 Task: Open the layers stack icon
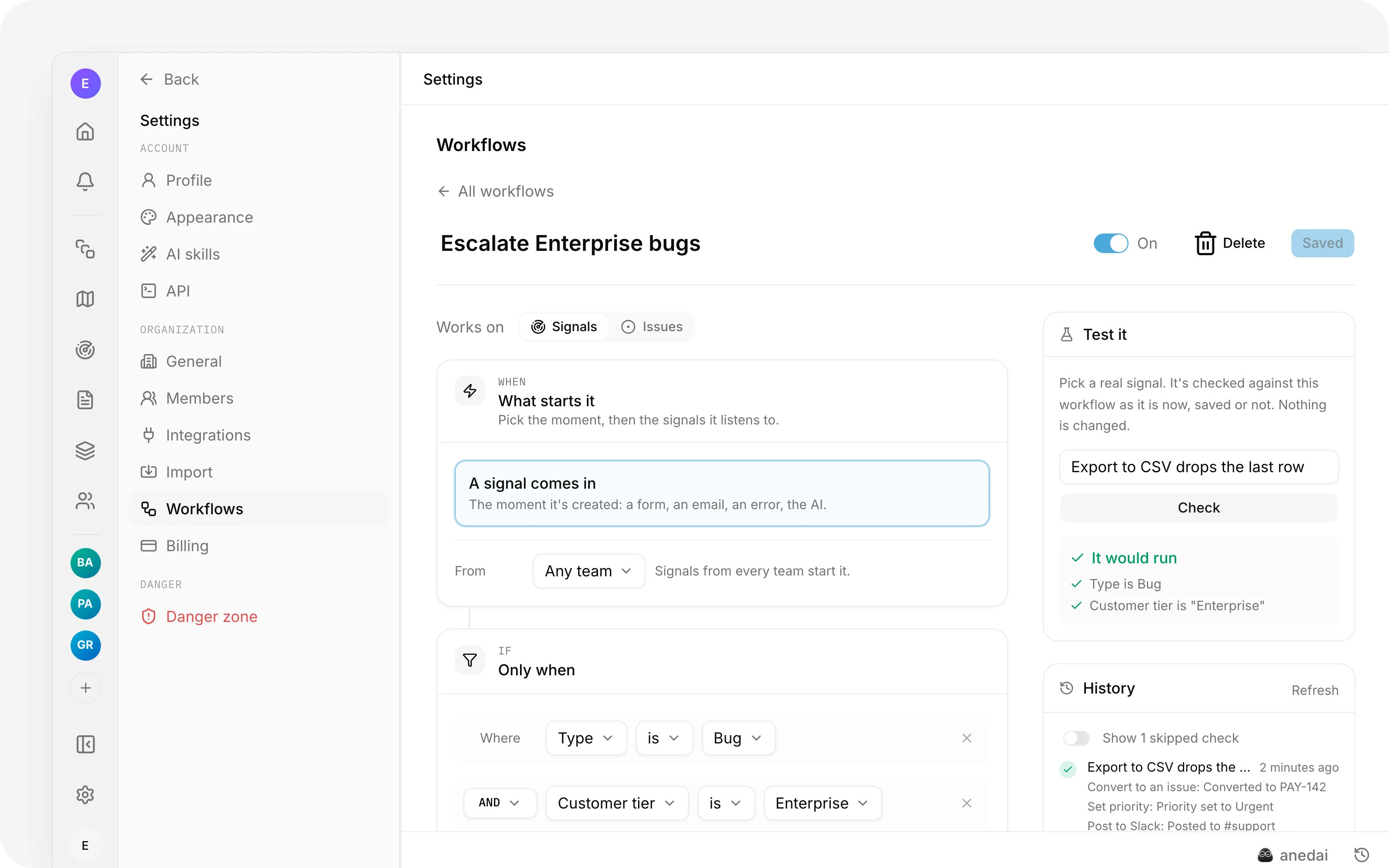coord(85,450)
